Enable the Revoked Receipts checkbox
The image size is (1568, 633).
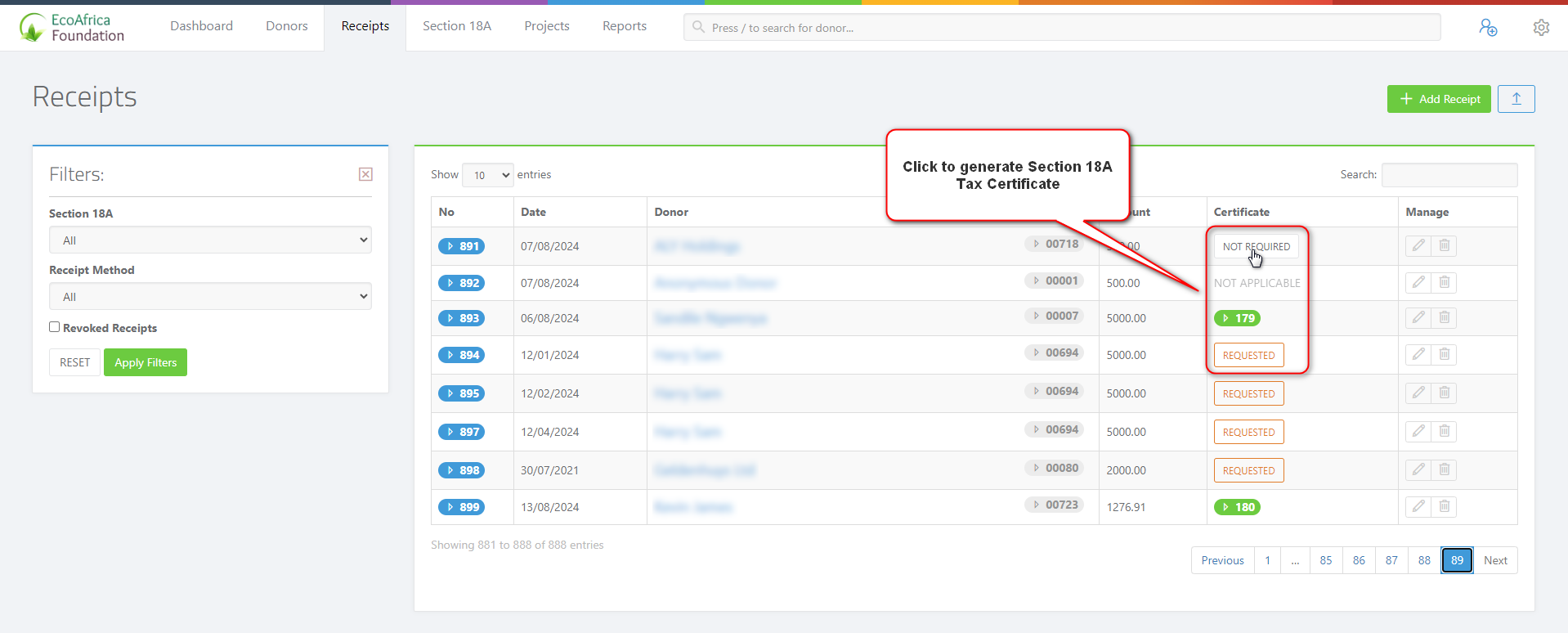(55, 327)
